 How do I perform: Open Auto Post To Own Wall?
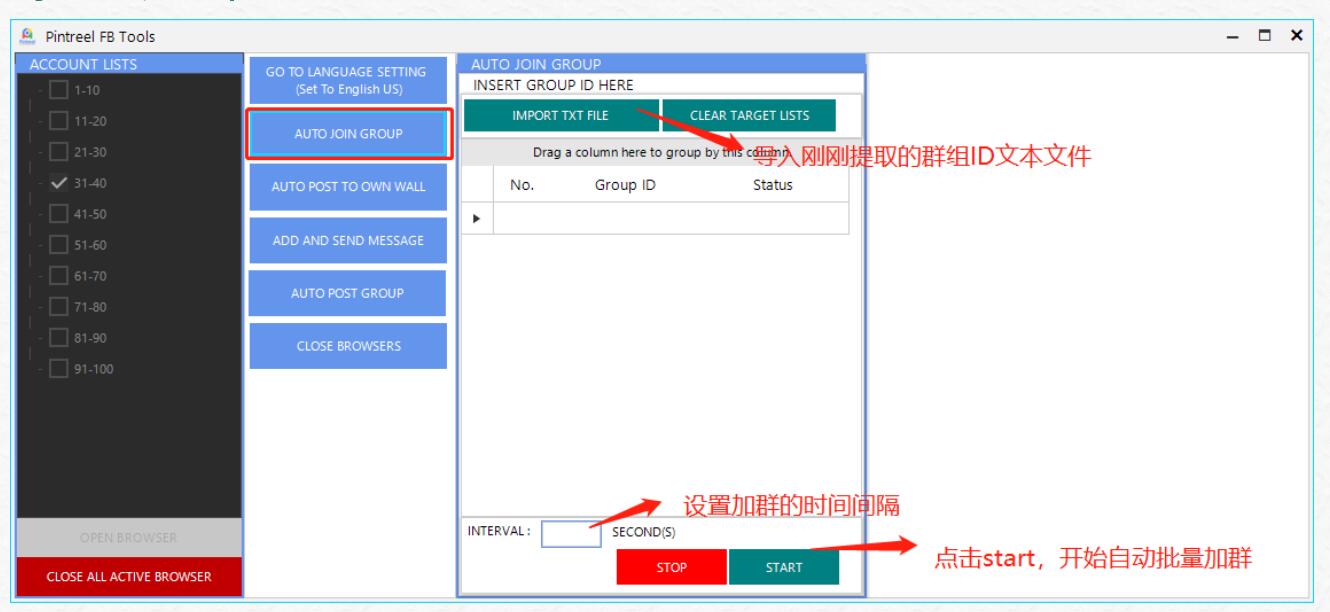pyautogui.click(x=346, y=188)
